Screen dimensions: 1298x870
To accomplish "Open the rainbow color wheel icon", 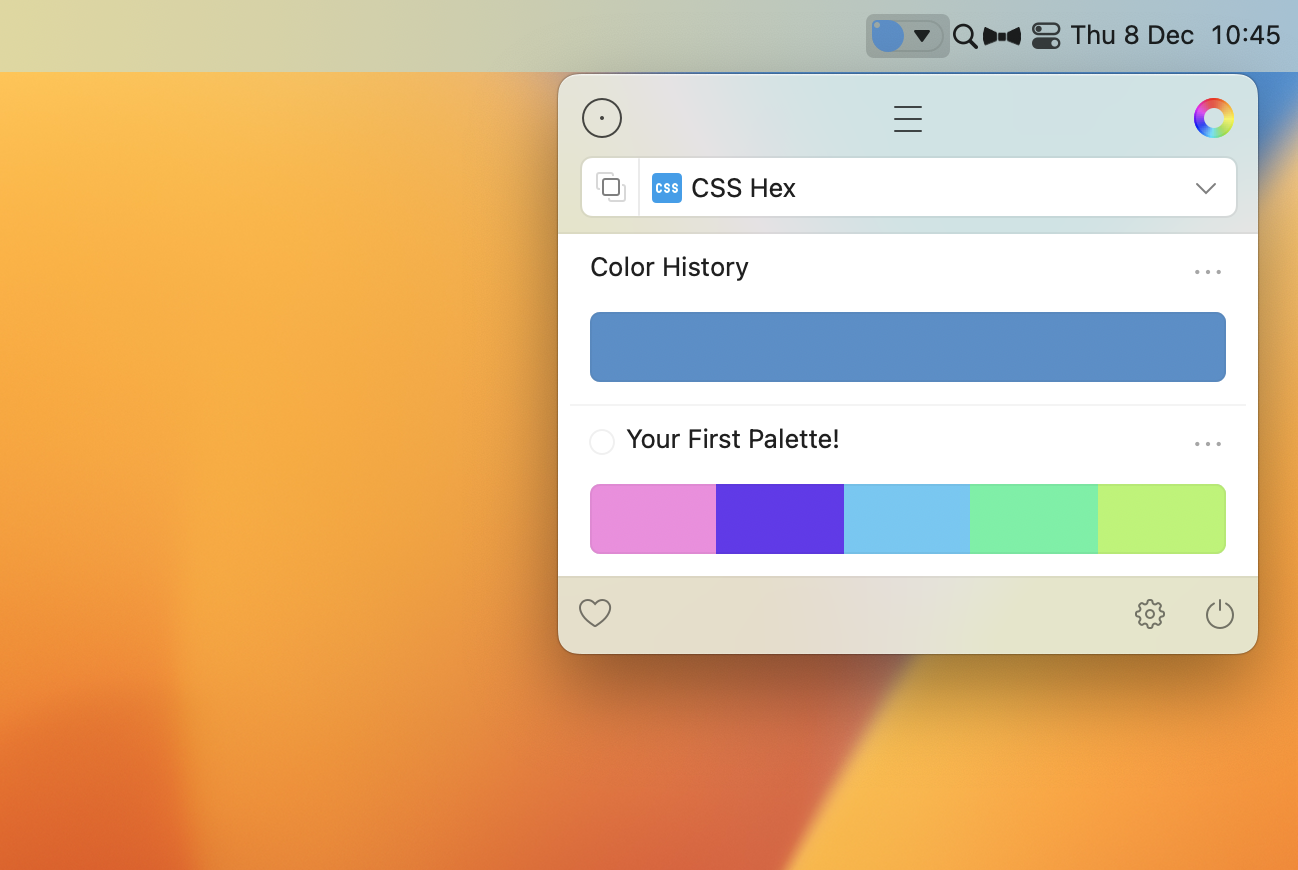I will point(1213,118).
